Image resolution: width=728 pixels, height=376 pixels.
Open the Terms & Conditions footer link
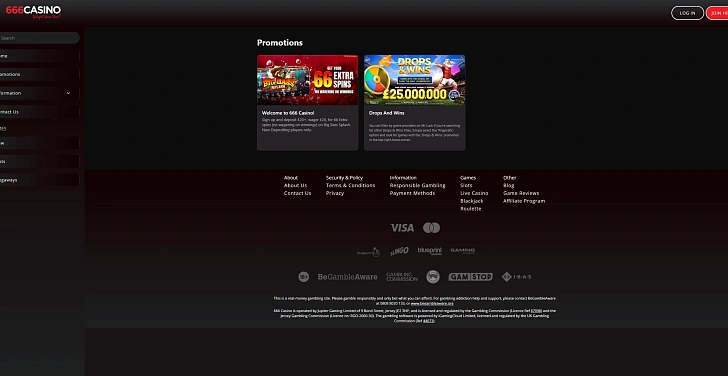(351, 186)
